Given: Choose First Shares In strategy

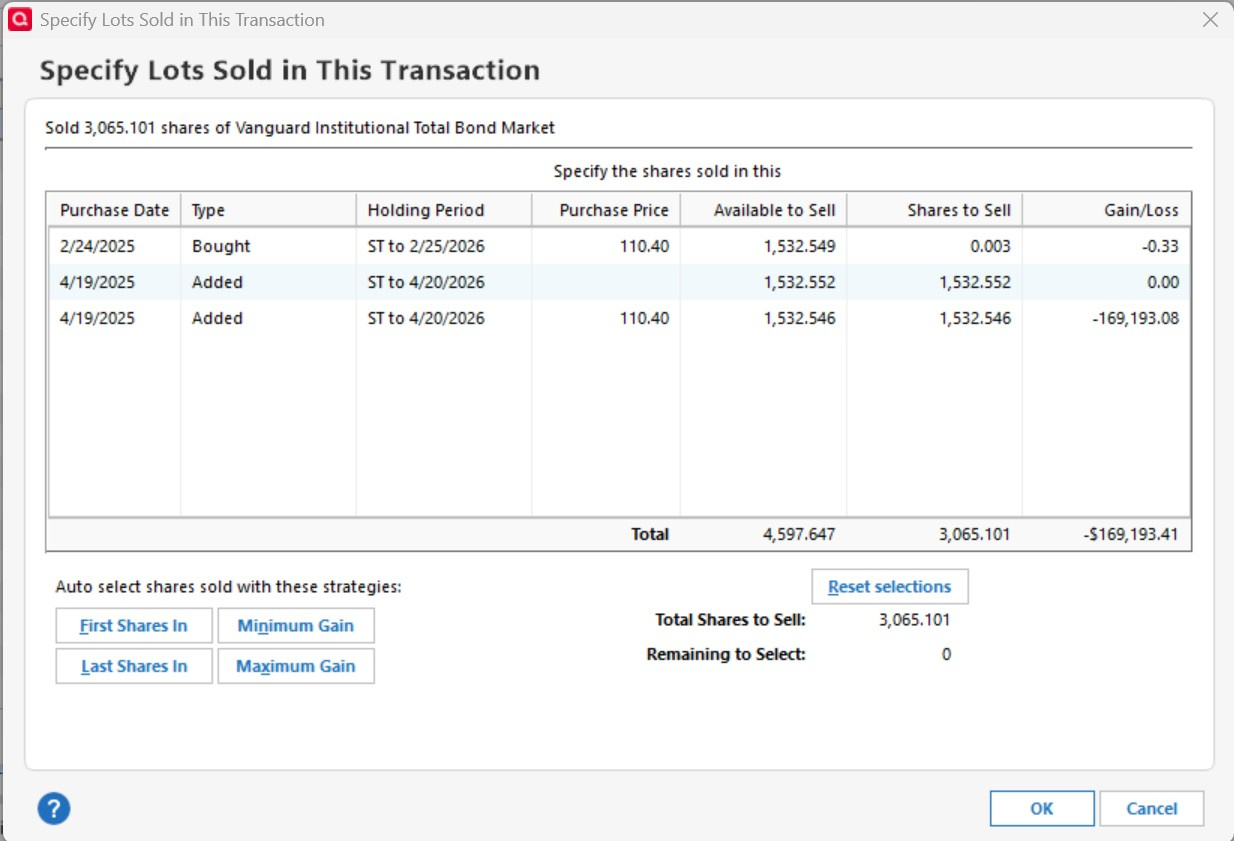Looking at the screenshot, I should (x=134, y=626).
